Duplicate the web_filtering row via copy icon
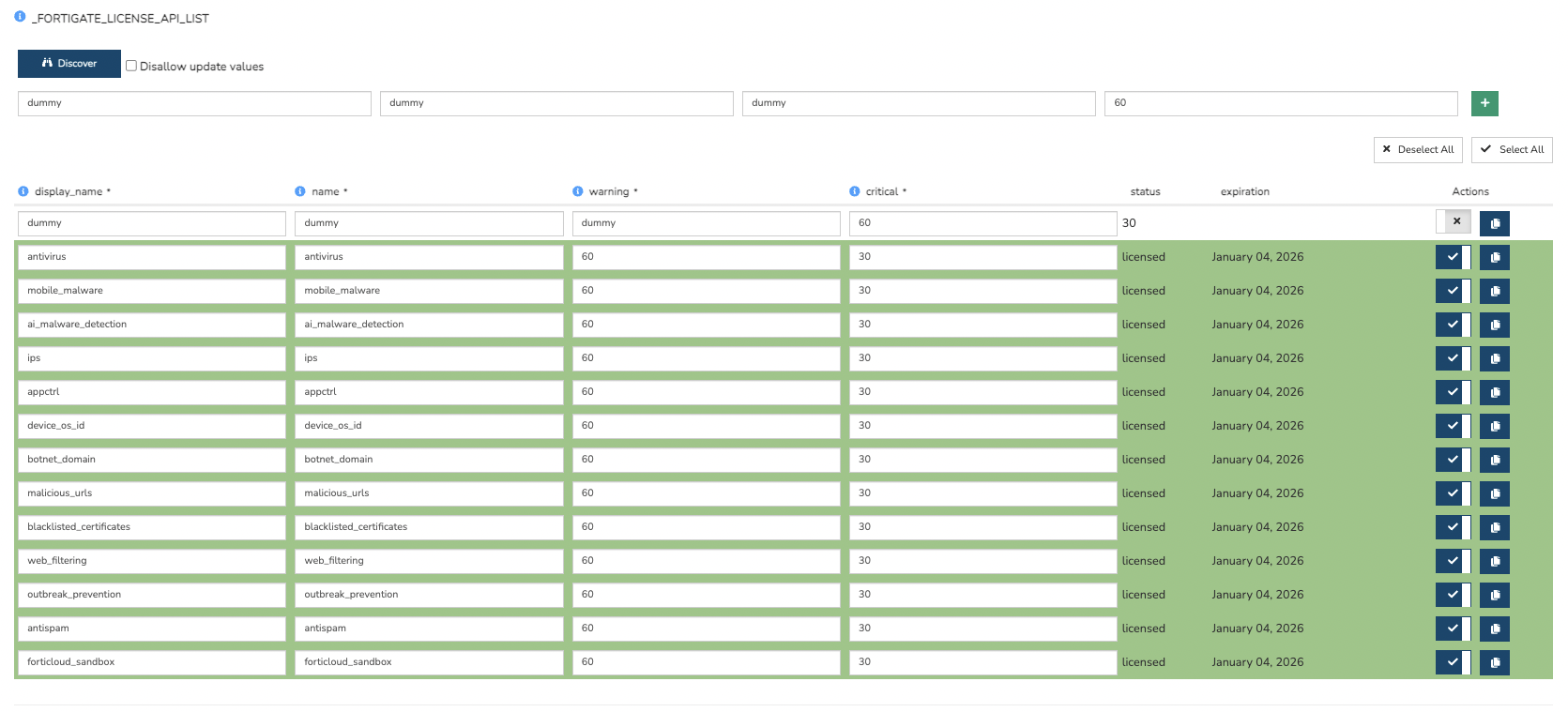This screenshot has height=712, width=1568. point(1494,561)
